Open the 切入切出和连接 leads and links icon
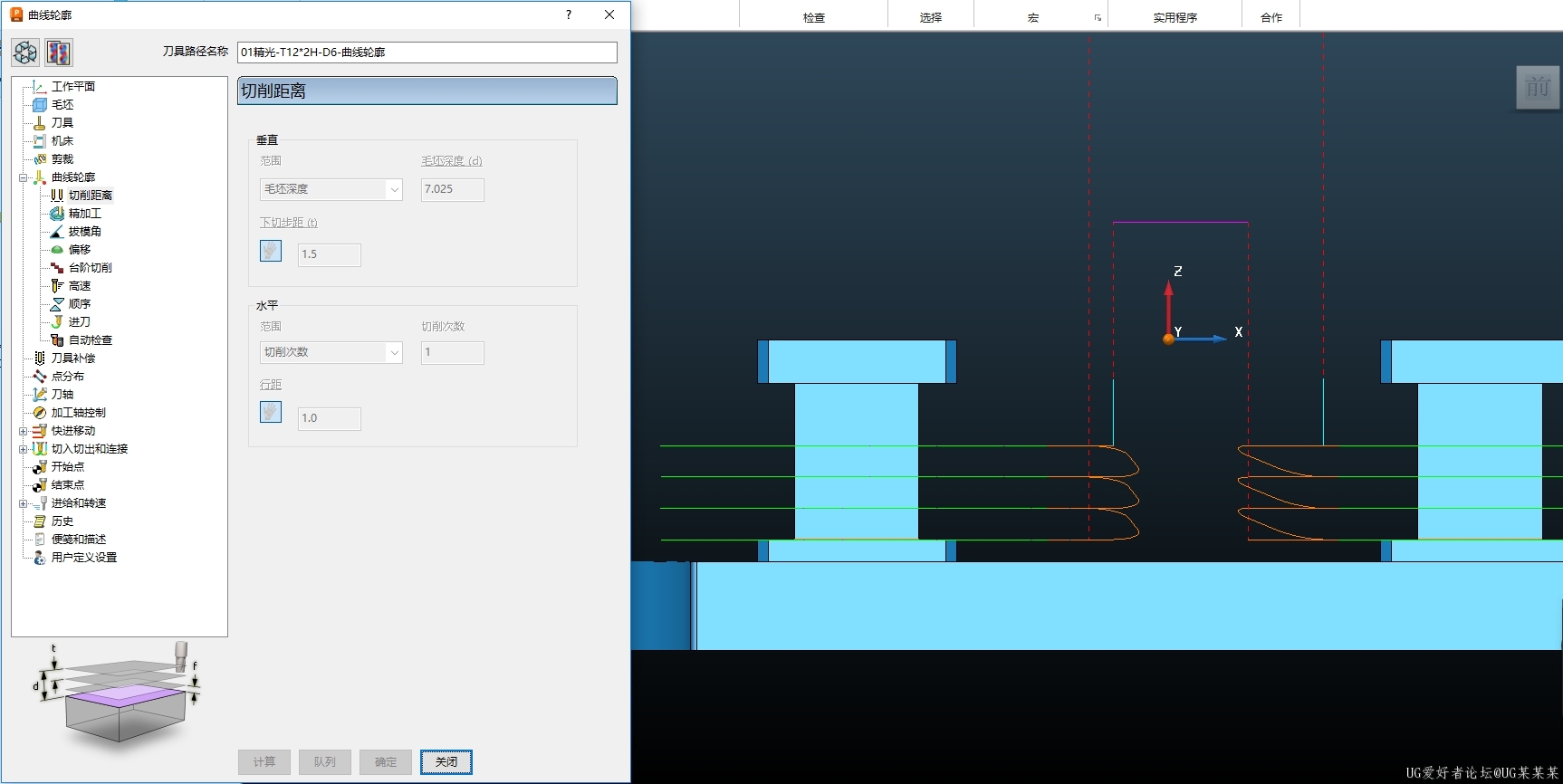This screenshot has width=1563, height=784. pyautogui.click(x=40, y=449)
